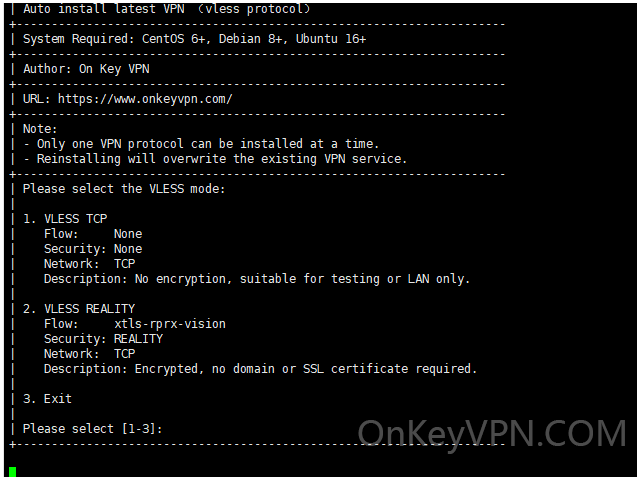Click 'Flow: xtls-rprx-vision' text

coord(135,324)
